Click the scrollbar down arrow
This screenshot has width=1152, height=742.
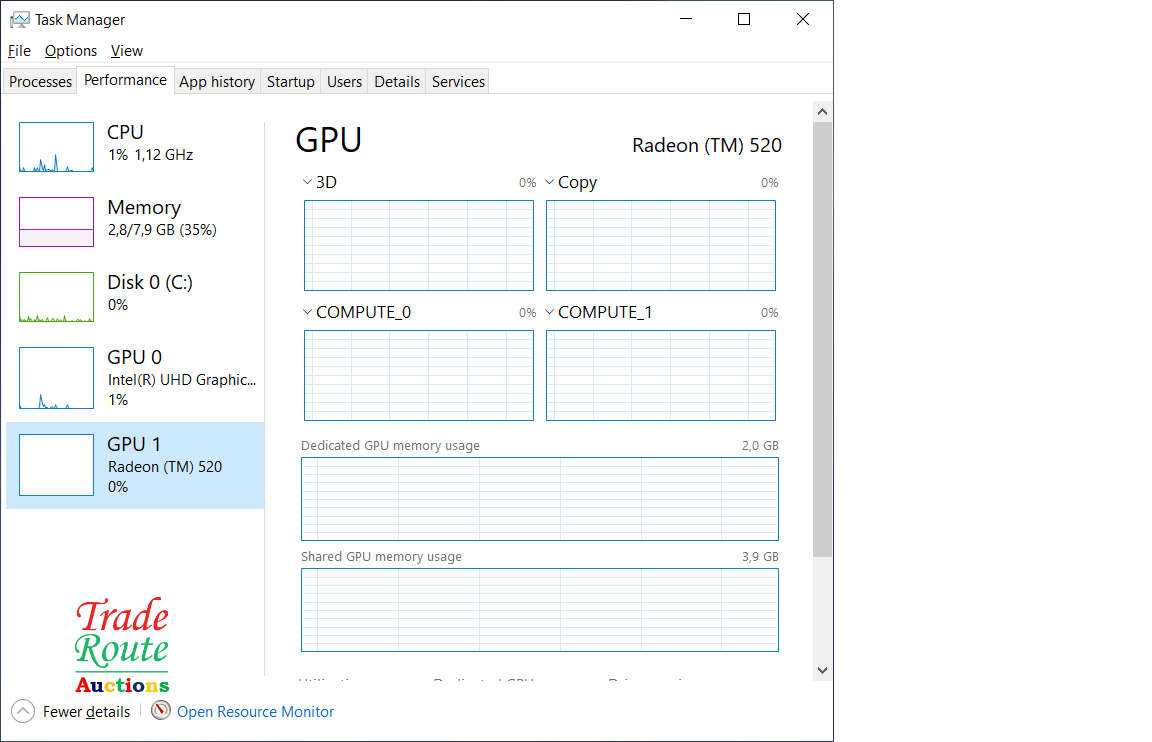[822, 670]
